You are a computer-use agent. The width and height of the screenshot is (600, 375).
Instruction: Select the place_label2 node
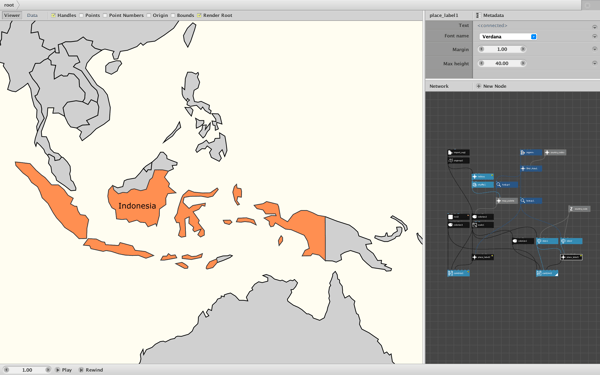(483, 257)
